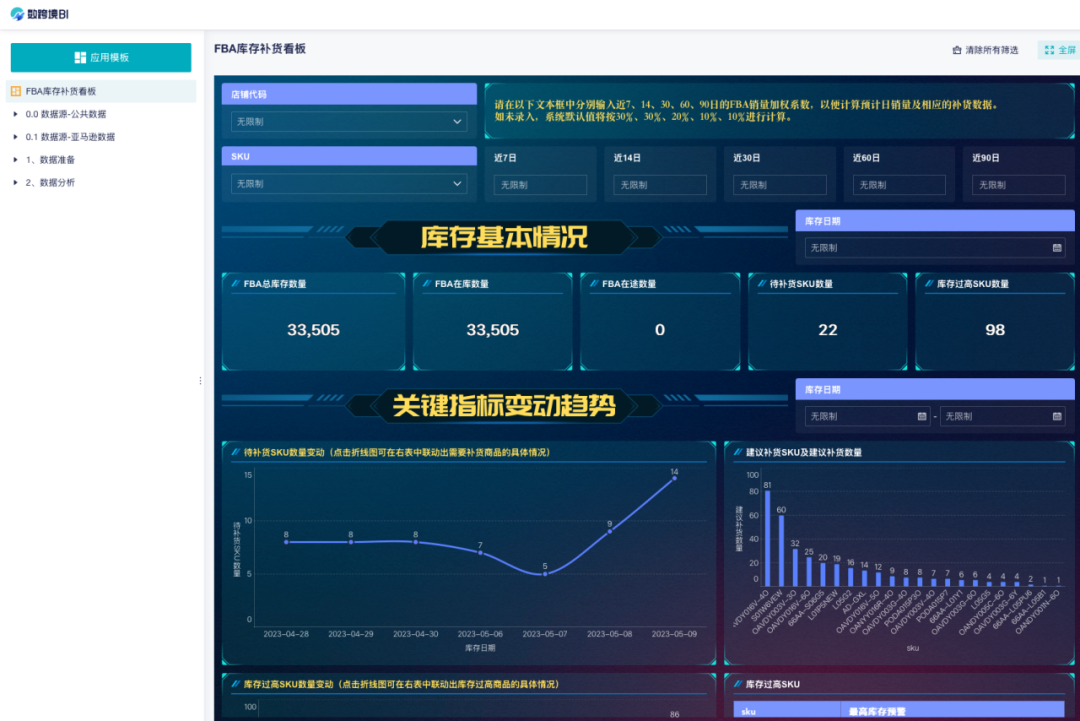Click the FBA库存补货看板 page title

coord(260,49)
